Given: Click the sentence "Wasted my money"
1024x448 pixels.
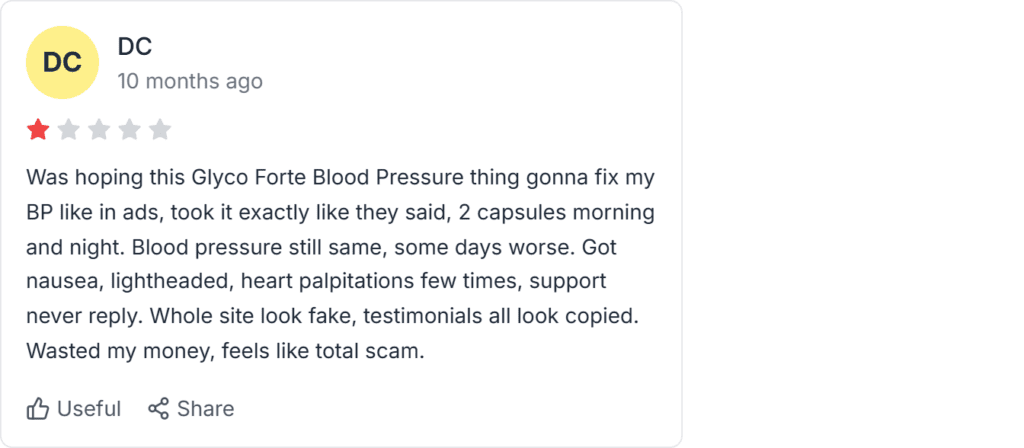Looking at the screenshot, I should pyautogui.click(x=121, y=351).
